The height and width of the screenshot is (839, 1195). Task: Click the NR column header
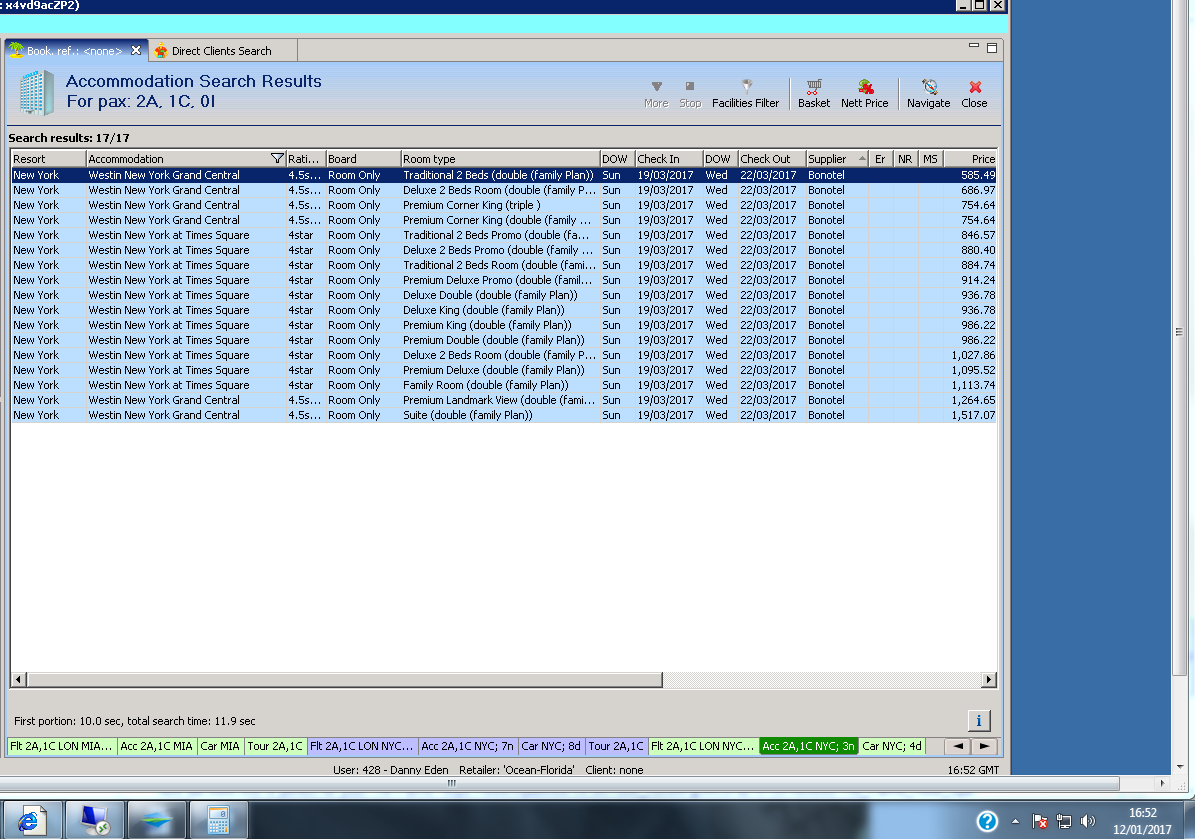905,159
